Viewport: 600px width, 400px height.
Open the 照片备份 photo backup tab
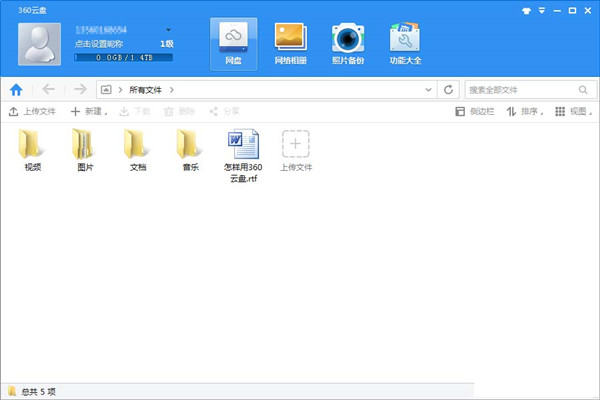(x=348, y=44)
